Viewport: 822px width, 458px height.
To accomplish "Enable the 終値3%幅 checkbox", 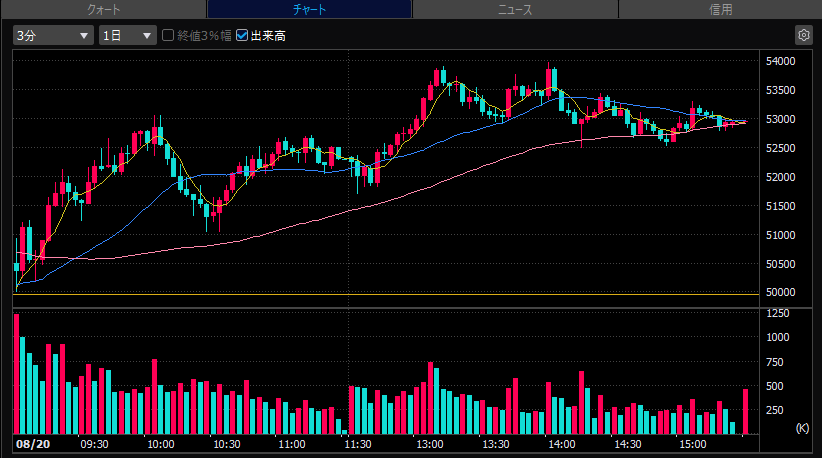I will tap(168, 35).
